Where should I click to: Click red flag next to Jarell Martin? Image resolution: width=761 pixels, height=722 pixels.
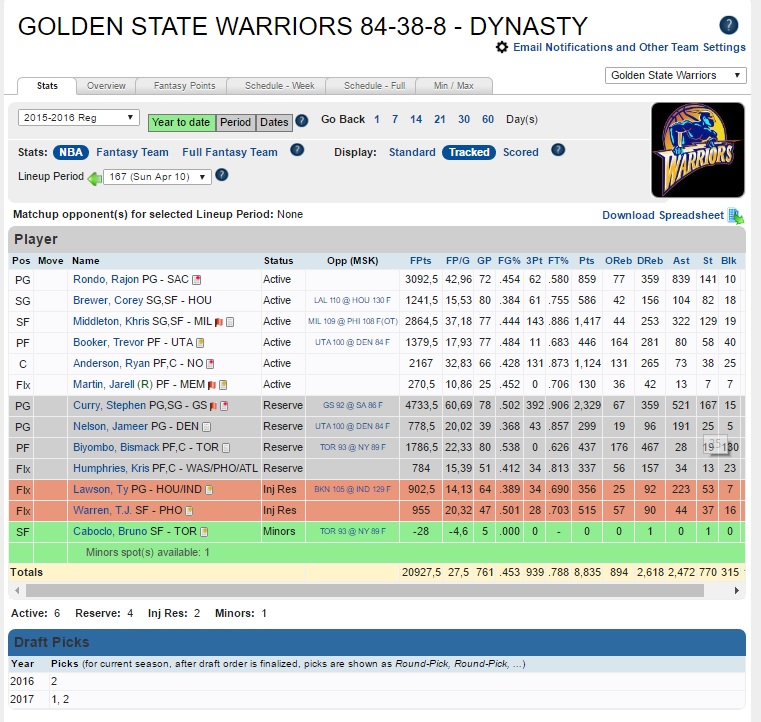(212, 385)
